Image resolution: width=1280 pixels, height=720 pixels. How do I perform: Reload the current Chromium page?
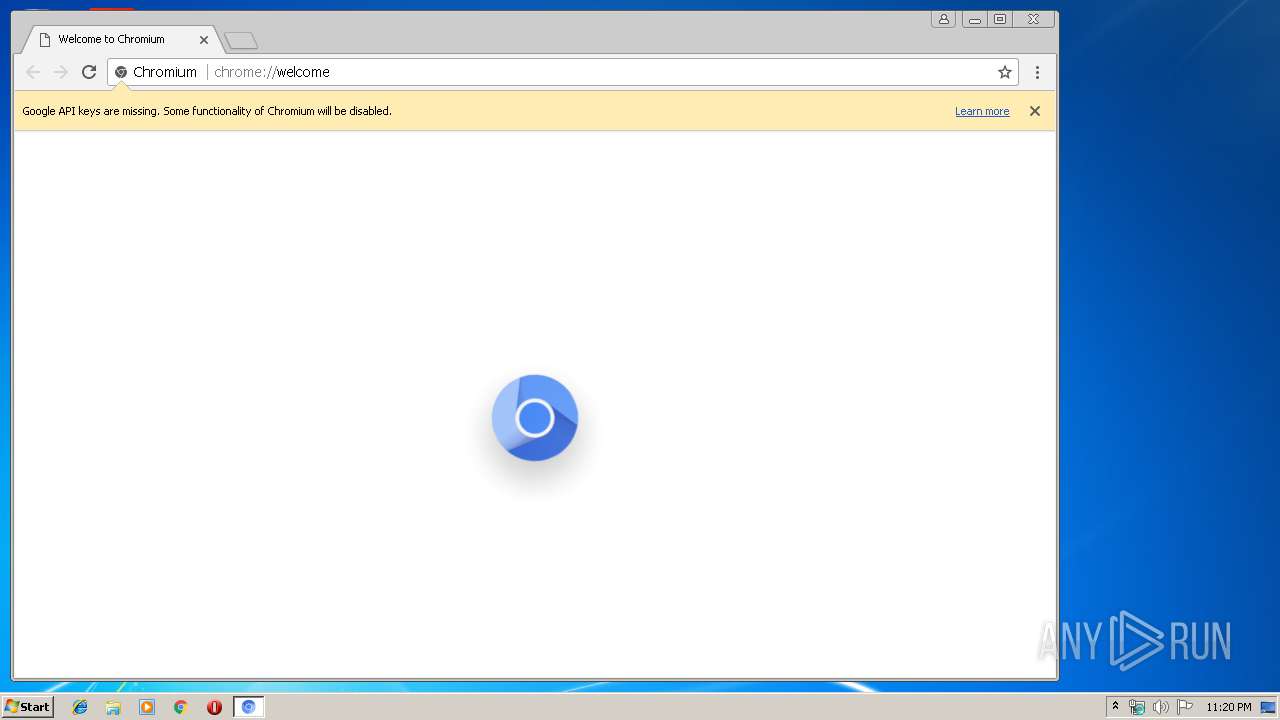point(89,72)
